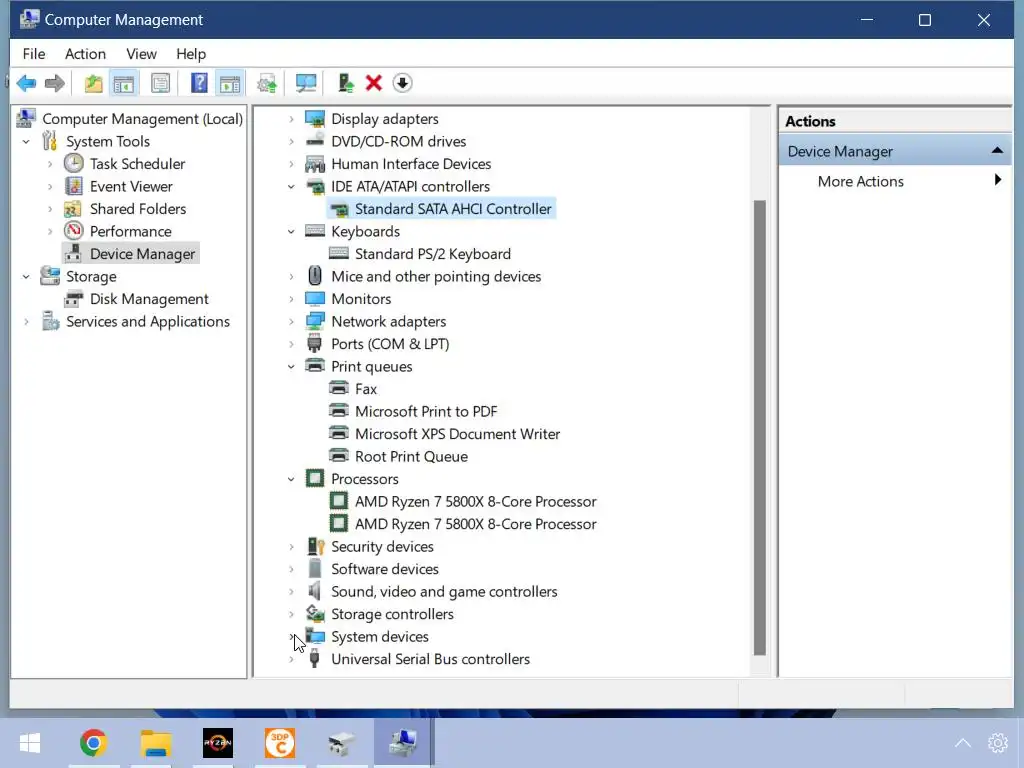Select Microsoft Print to PDF
The height and width of the screenshot is (768, 1024).
coord(426,411)
